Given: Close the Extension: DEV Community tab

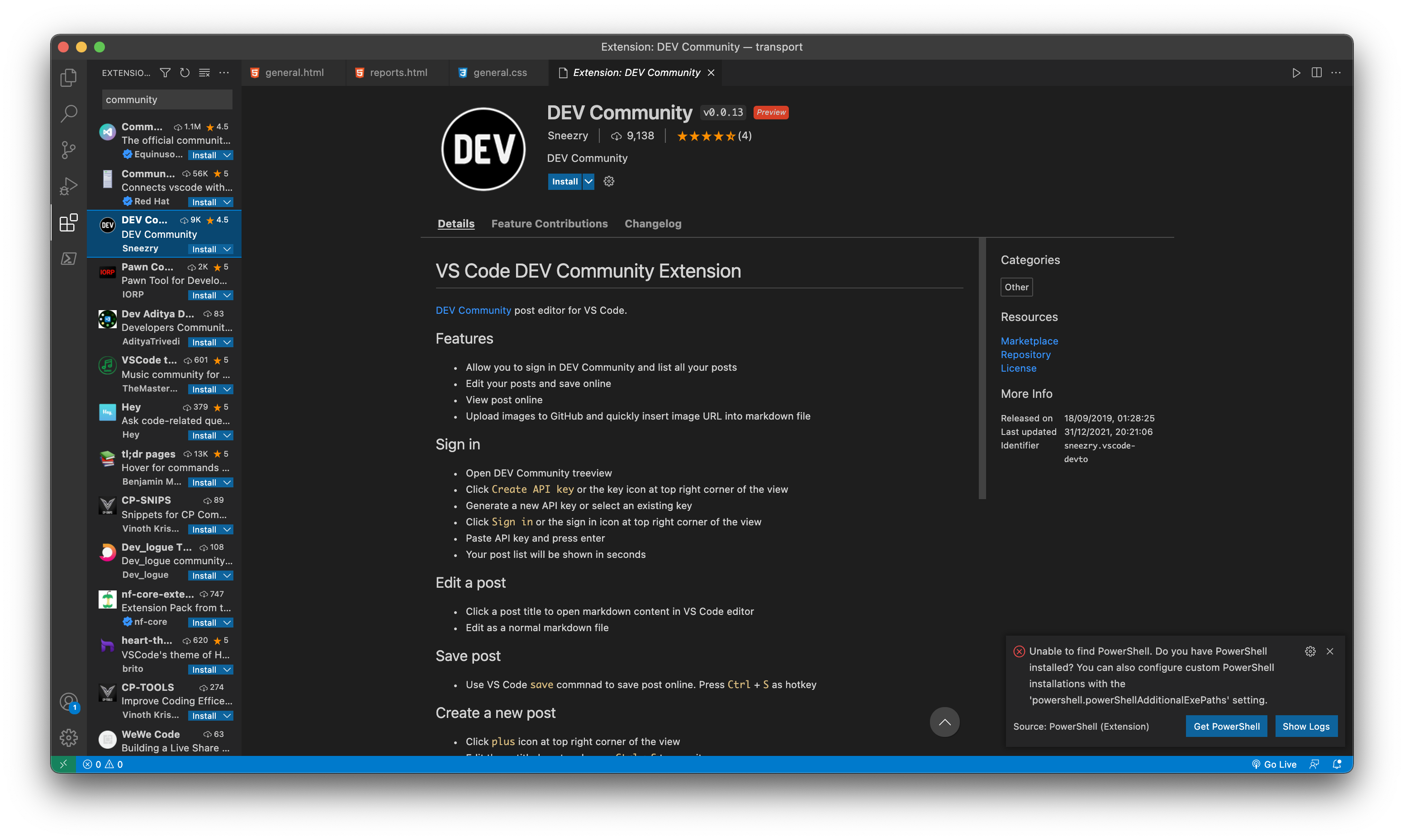Looking at the screenshot, I should [711, 72].
